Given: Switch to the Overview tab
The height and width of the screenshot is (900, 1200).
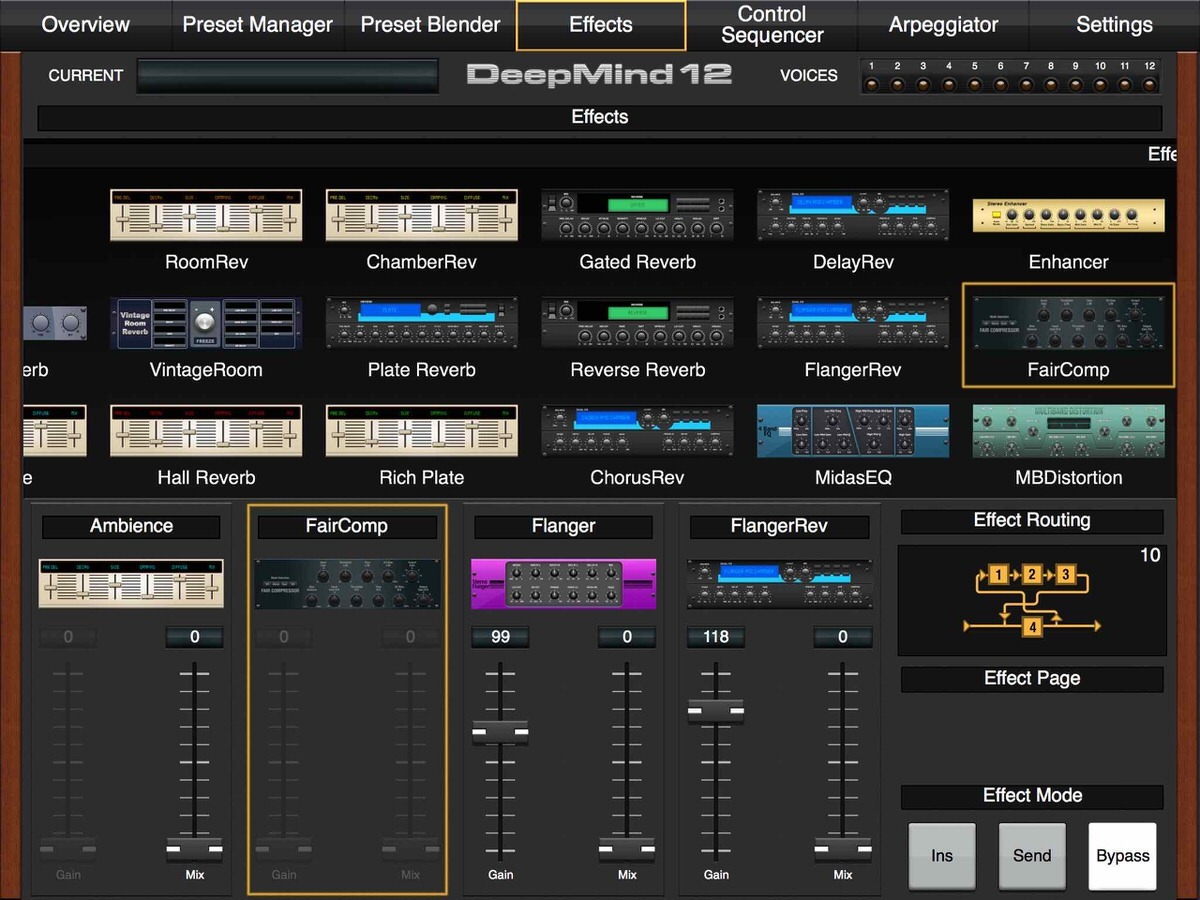Looking at the screenshot, I should [x=86, y=25].
